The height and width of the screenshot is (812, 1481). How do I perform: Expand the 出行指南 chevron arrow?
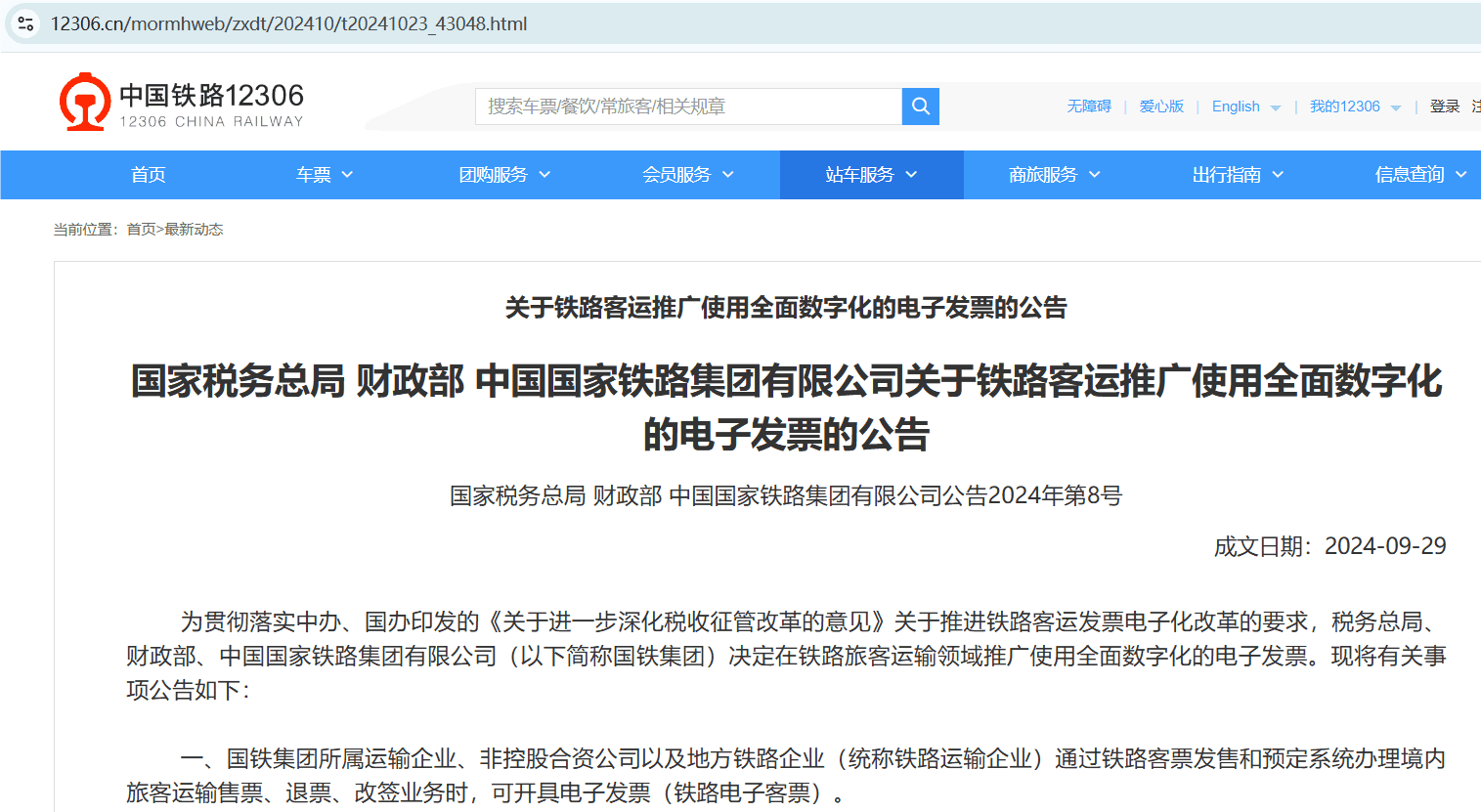(x=1278, y=175)
